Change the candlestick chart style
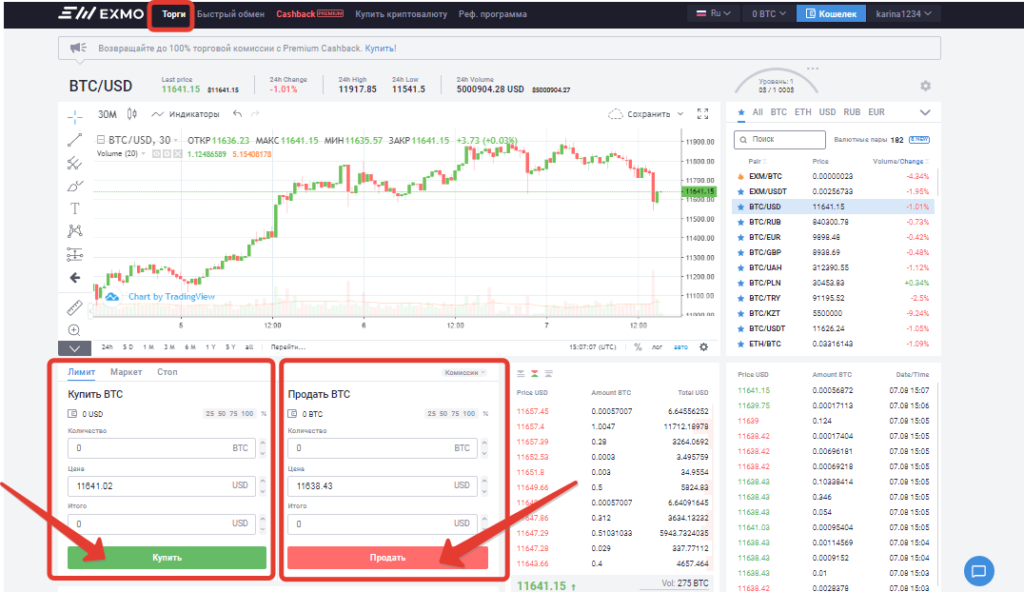This screenshot has width=1024, height=592. point(132,114)
